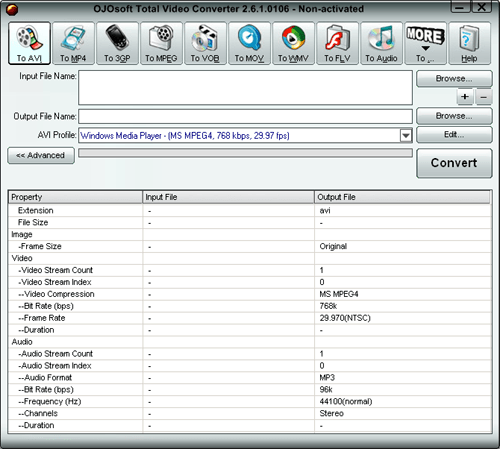The height and width of the screenshot is (449, 500).
Task: Click the MS MPEG4 output value
Action: 339,294
